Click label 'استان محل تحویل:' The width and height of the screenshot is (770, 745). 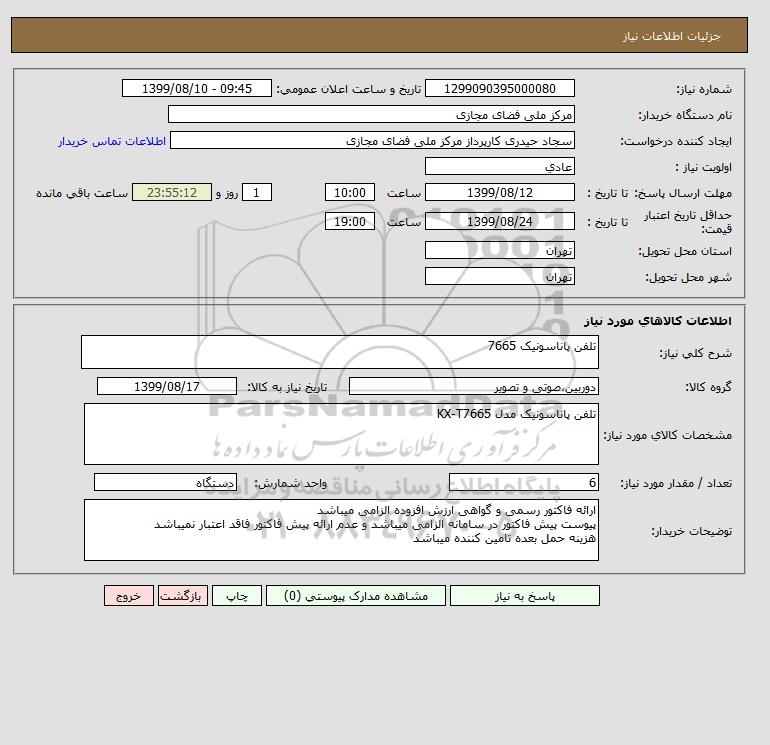(x=685, y=251)
